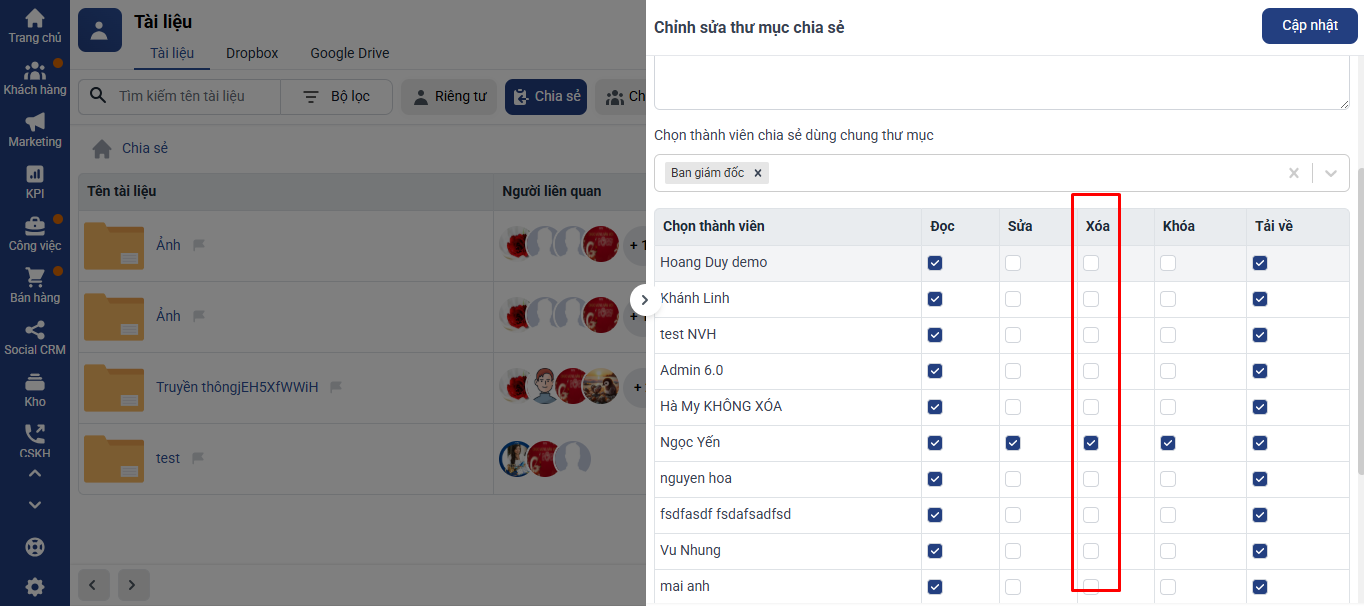This screenshot has height=606, width=1364.
Task: Switch to Google Drive tab
Action: 349,53
